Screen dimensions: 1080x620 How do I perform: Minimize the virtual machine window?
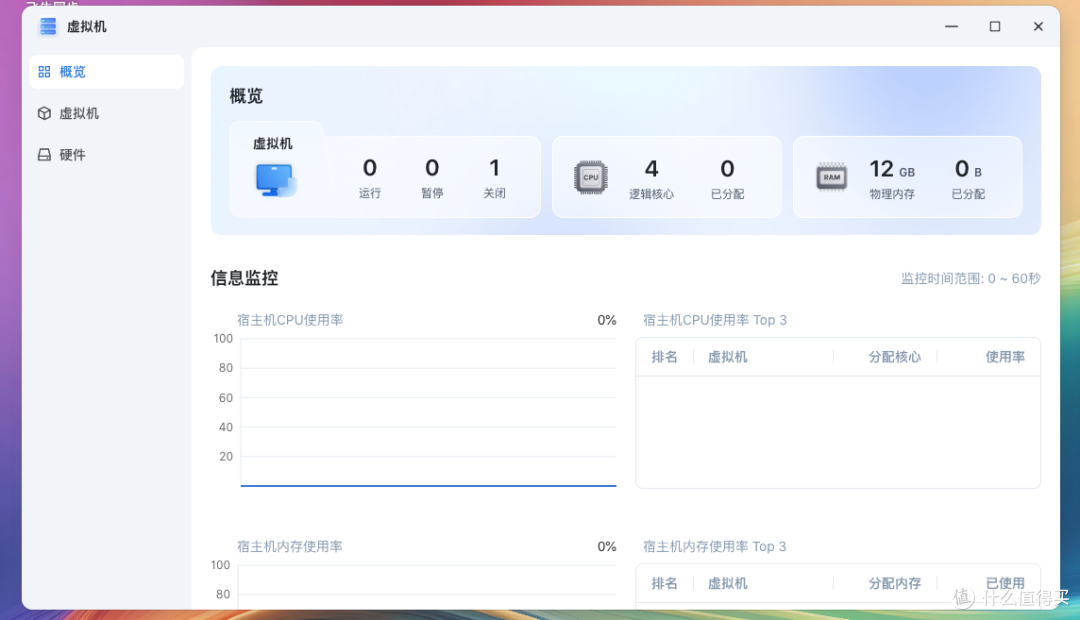click(951, 26)
